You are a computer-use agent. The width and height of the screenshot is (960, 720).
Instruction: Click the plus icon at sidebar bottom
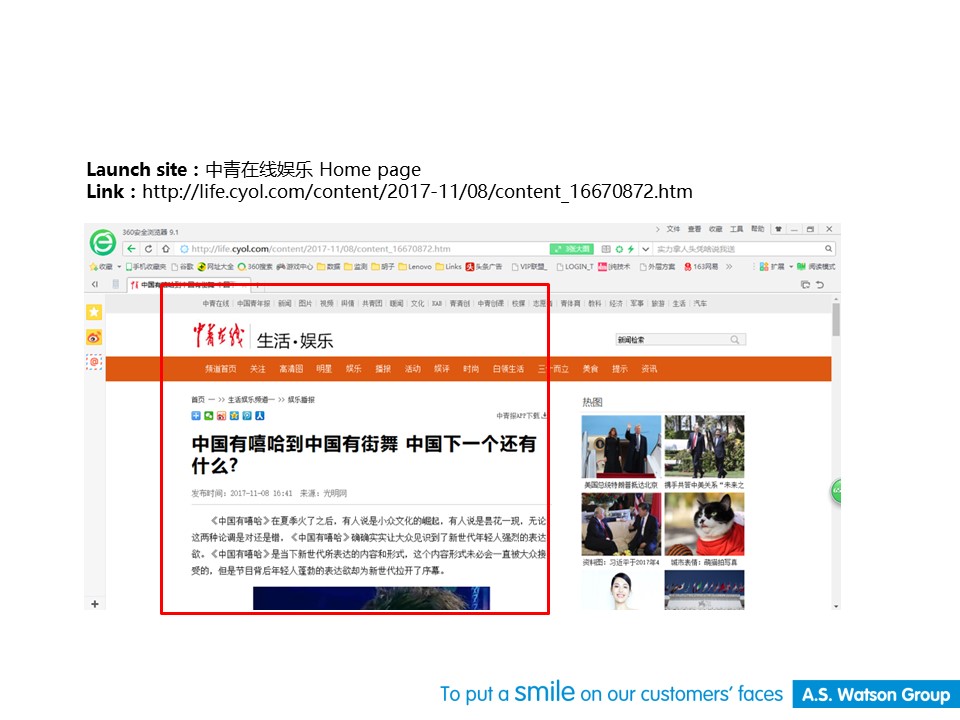coord(95,604)
